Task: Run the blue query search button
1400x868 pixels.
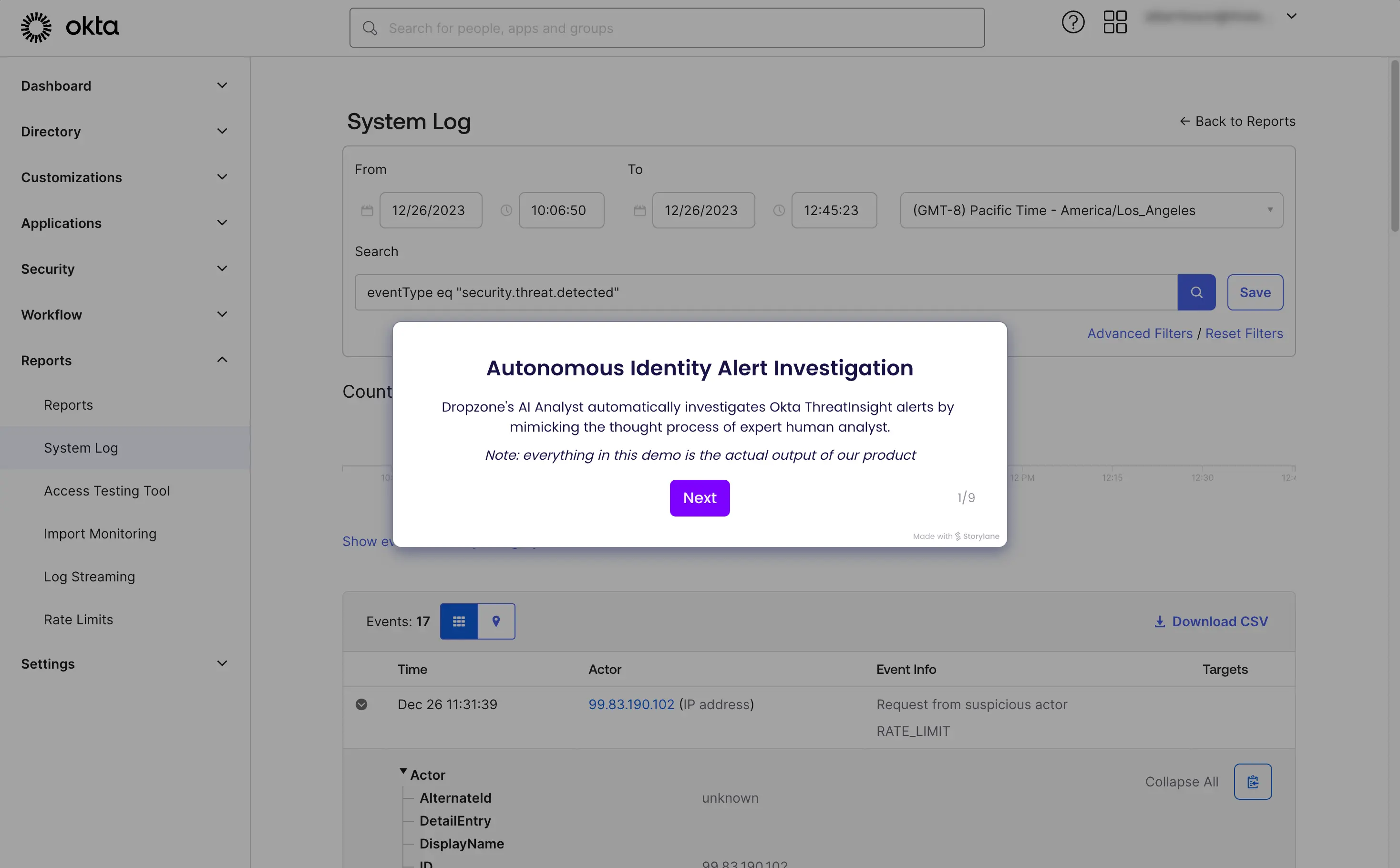Action: tap(1196, 292)
